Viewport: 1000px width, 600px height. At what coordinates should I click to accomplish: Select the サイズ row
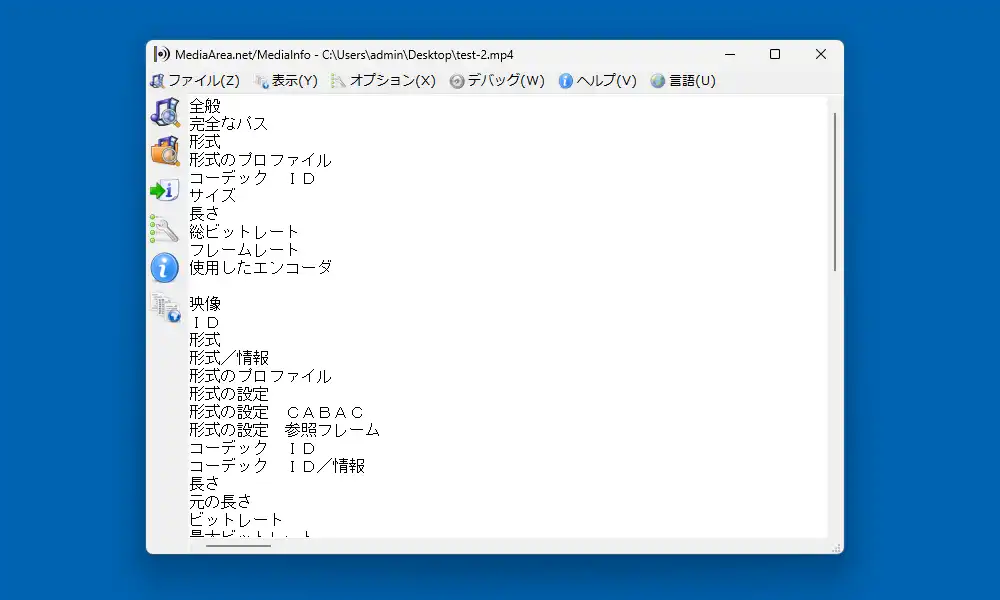[212, 196]
